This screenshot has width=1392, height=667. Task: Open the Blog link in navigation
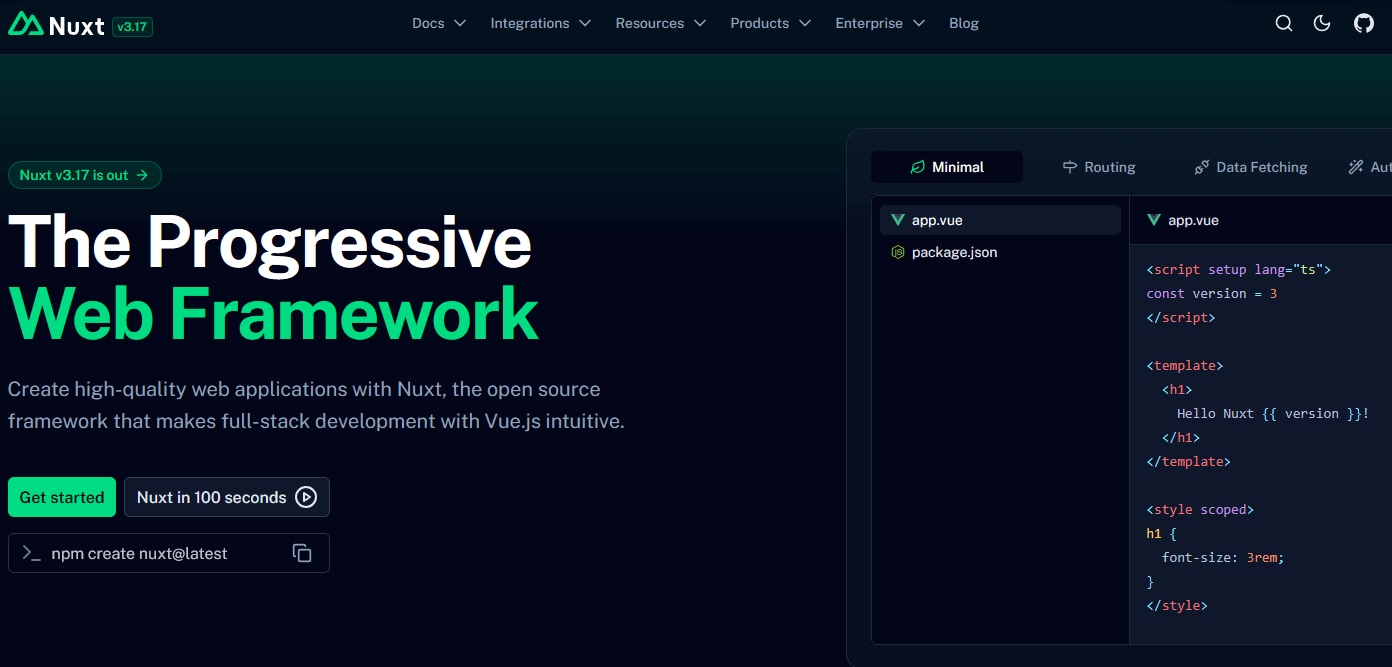pos(963,24)
